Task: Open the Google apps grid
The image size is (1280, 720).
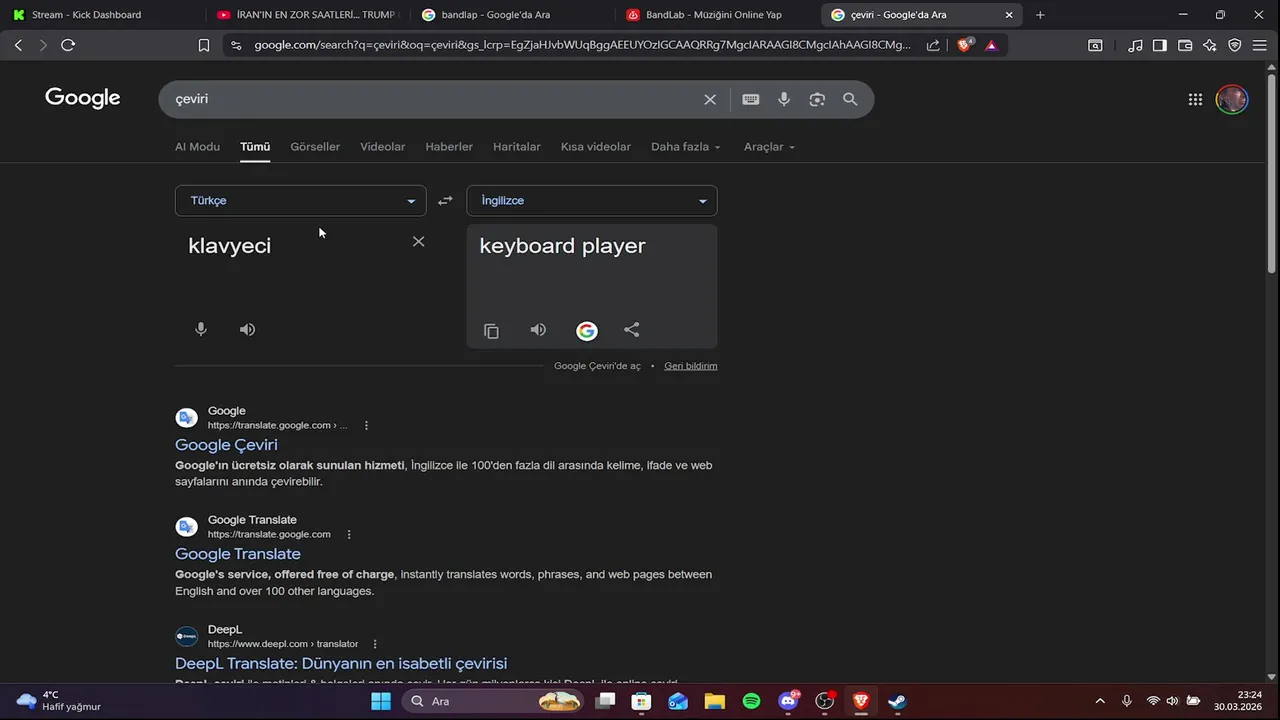Action: [x=1195, y=99]
